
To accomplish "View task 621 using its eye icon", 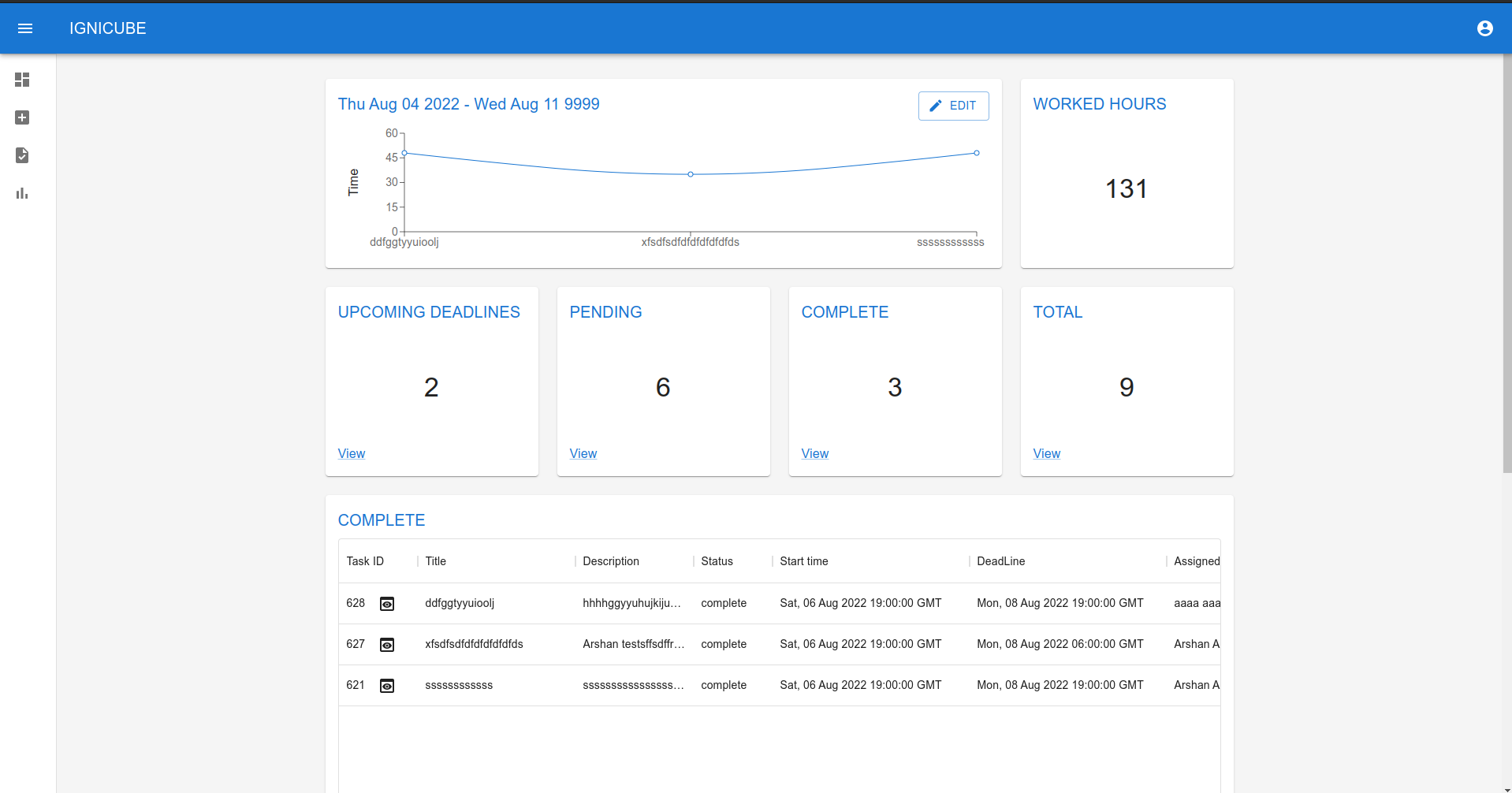I will point(387,685).
